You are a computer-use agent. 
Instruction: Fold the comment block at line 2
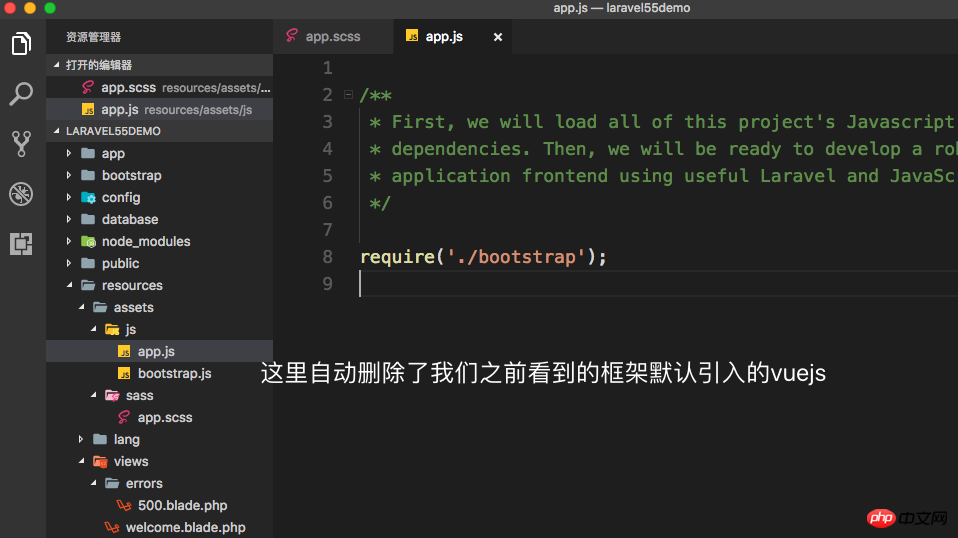coord(348,95)
